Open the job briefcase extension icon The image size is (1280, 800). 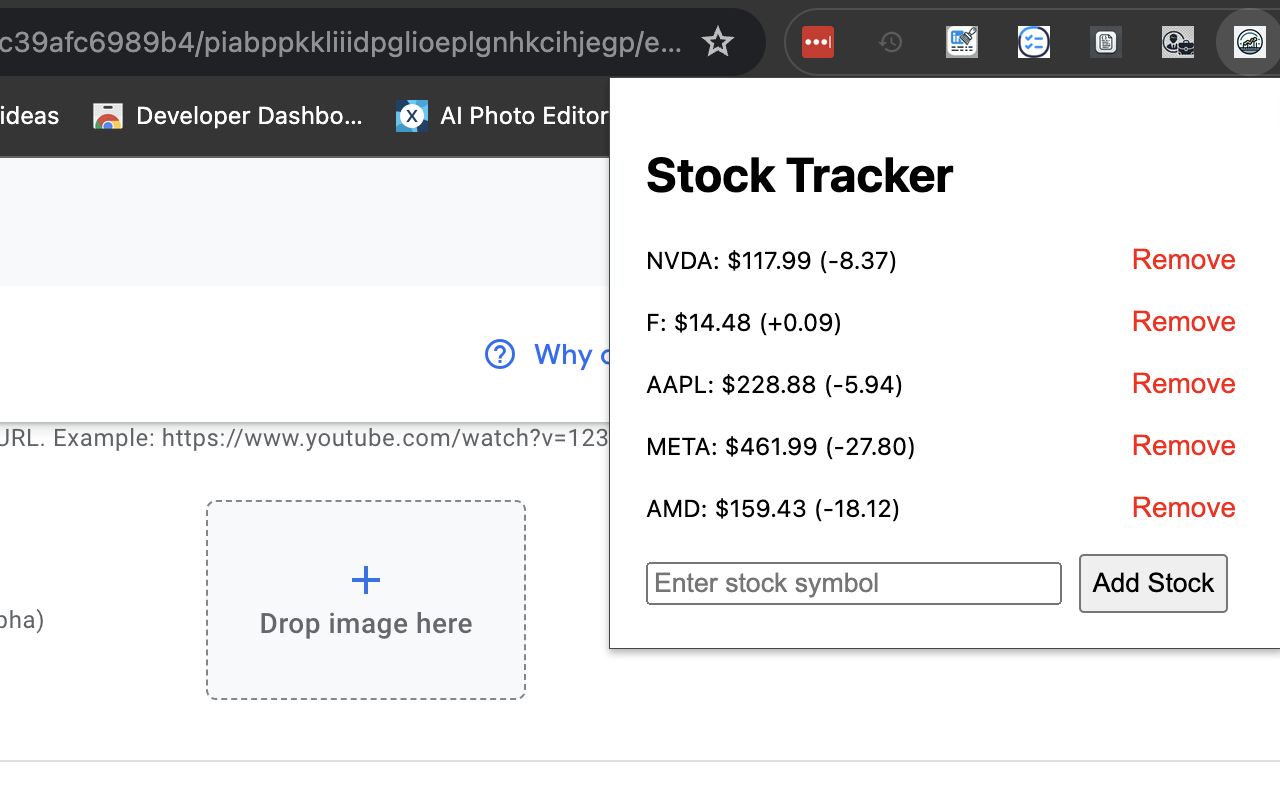1177,42
